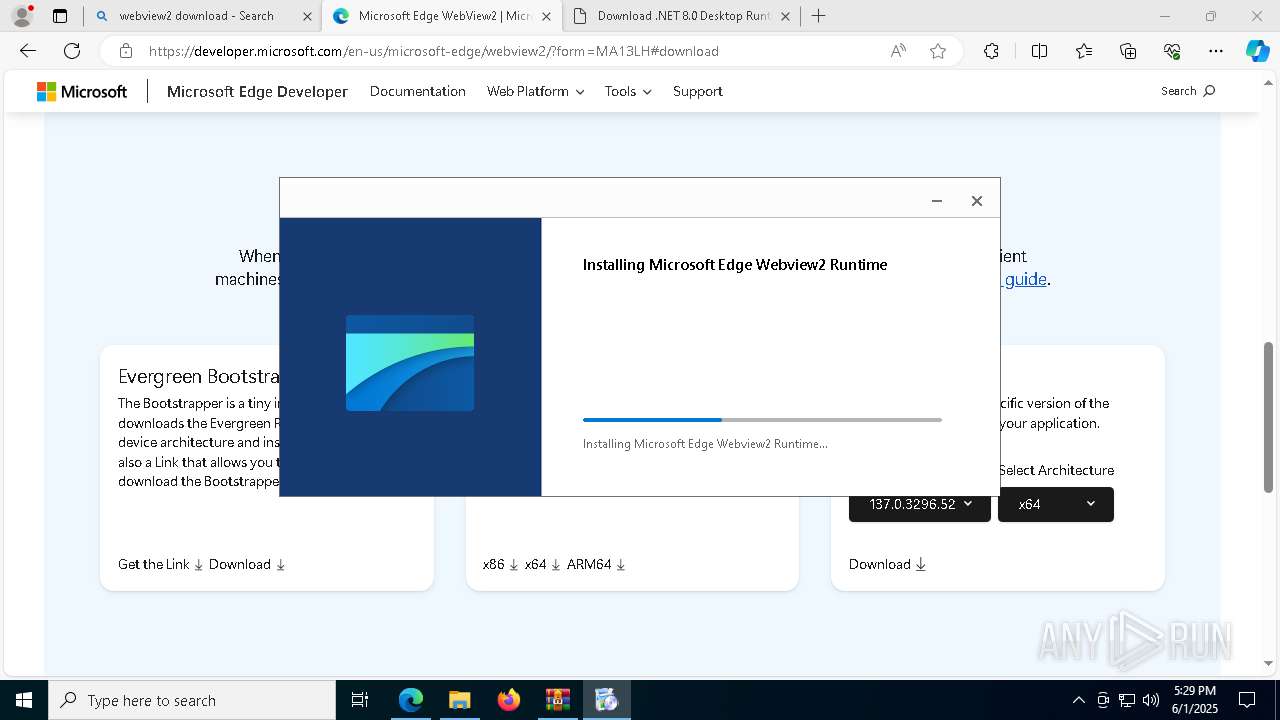
Task: Click the installation progress bar
Action: pos(762,420)
